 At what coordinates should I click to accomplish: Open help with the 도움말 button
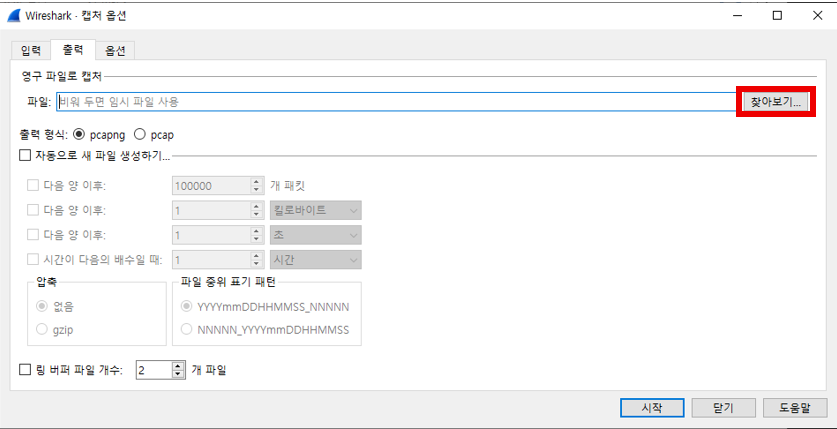point(794,408)
